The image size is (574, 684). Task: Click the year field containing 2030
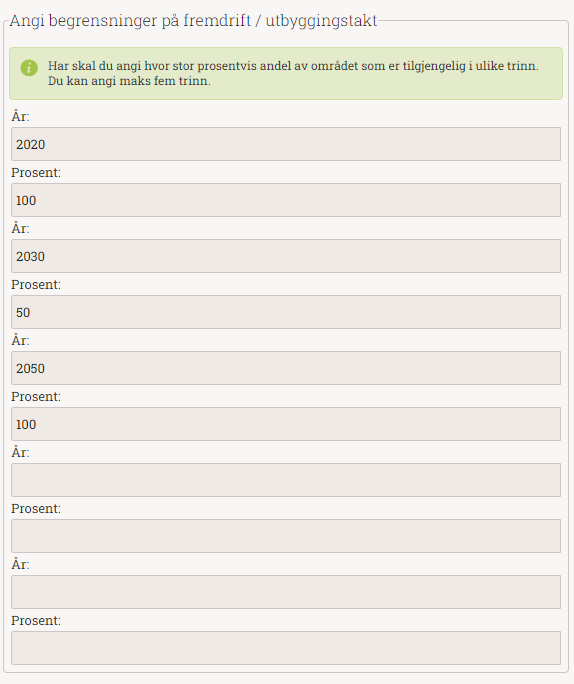[x=286, y=256]
